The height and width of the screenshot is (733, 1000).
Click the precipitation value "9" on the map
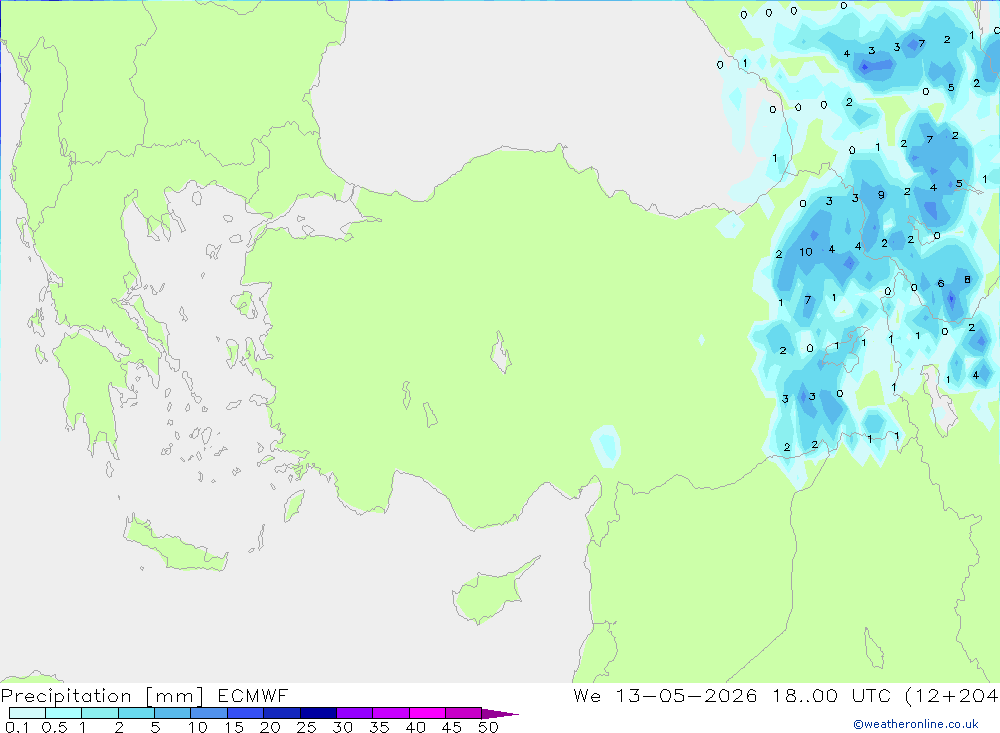point(881,195)
